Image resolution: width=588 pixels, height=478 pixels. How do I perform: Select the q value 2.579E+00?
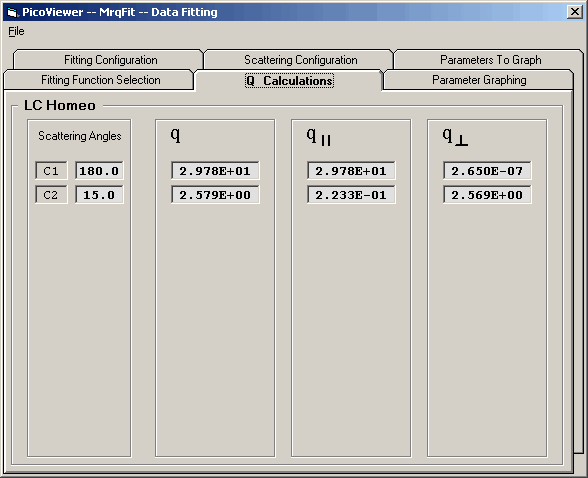[215, 195]
